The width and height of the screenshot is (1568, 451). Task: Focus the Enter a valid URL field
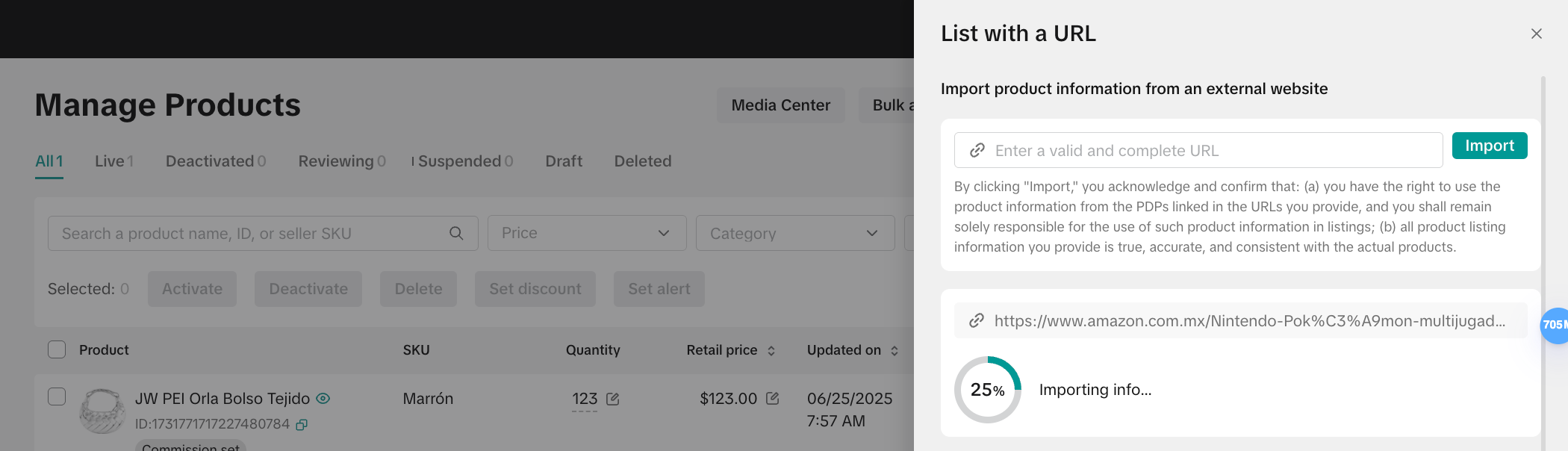point(1198,150)
